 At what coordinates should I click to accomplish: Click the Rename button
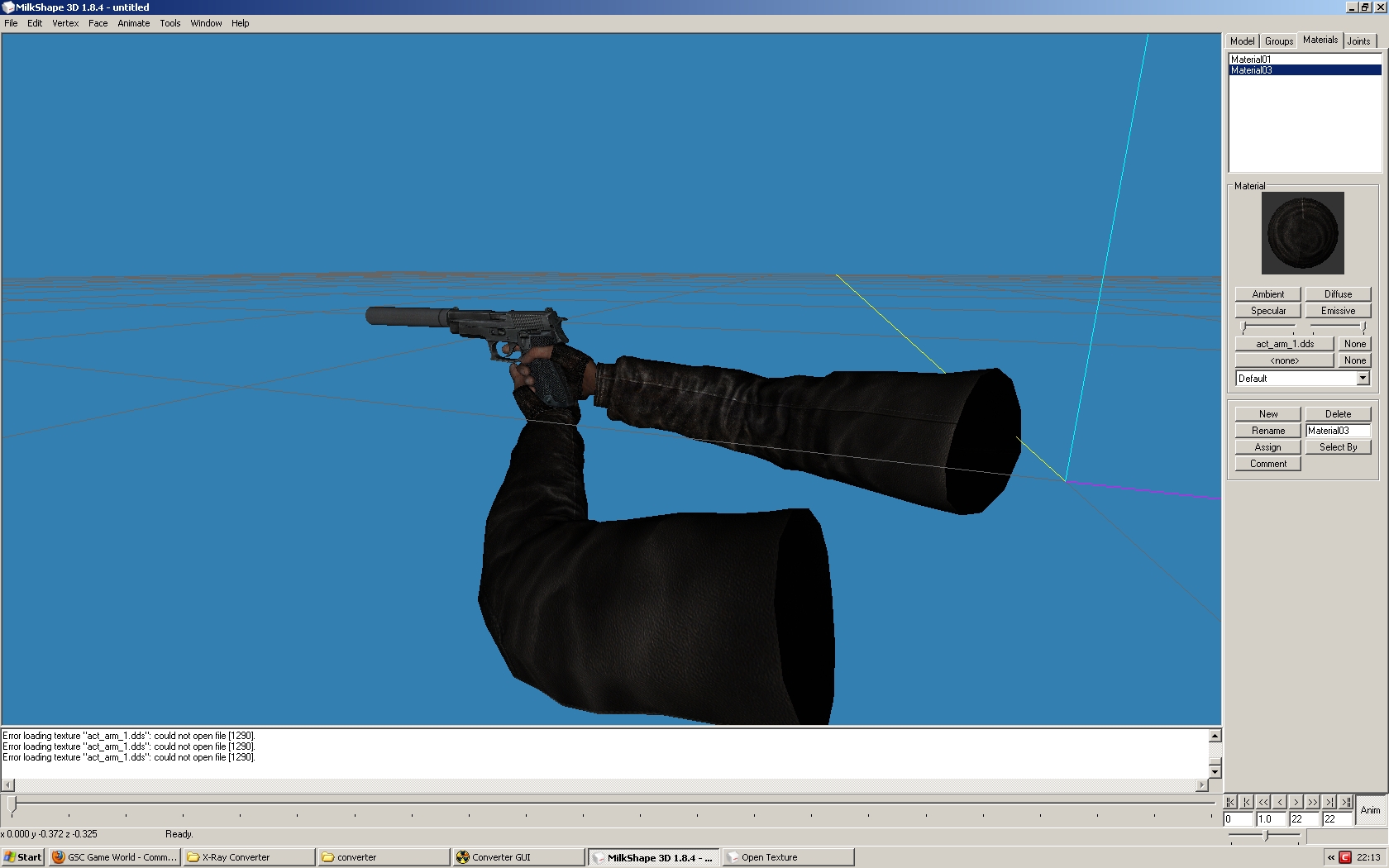click(x=1267, y=431)
